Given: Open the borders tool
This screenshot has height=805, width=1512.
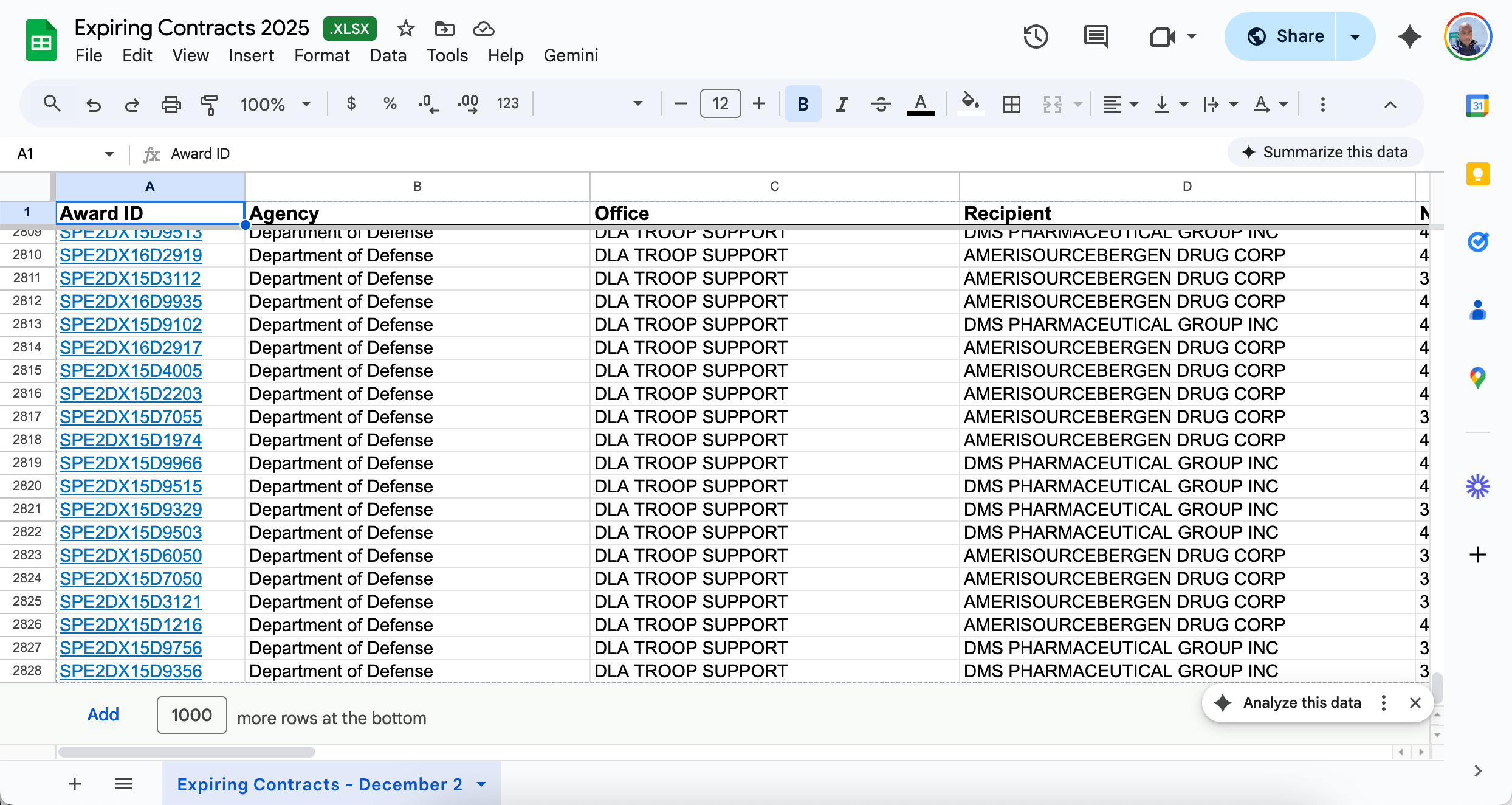Looking at the screenshot, I should pyautogui.click(x=1011, y=105).
